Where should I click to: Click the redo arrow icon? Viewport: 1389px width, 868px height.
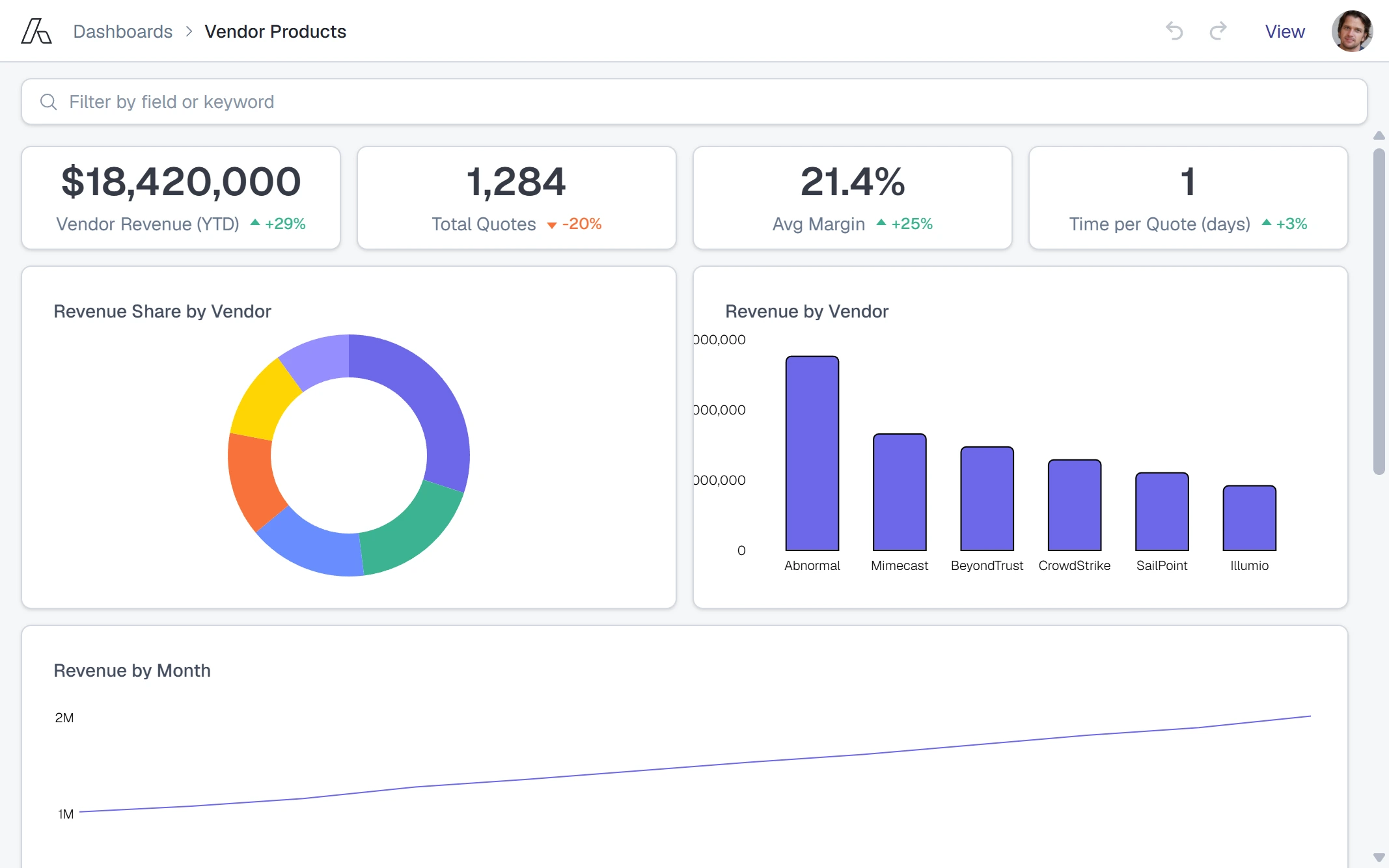[x=1218, y=31]
